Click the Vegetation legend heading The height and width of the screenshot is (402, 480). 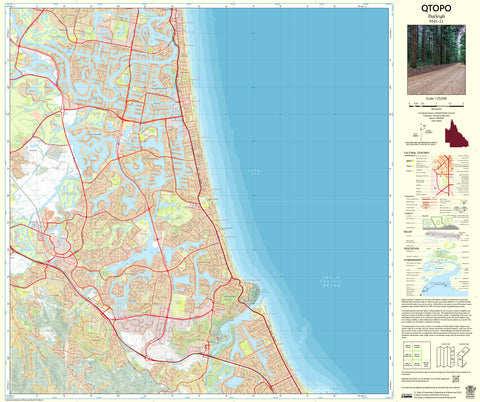(x=410, y=249)
